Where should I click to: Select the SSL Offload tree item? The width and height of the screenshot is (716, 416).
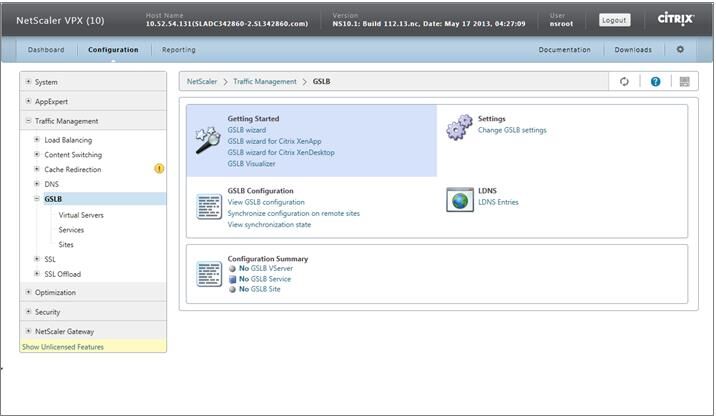tap(63, 274)
